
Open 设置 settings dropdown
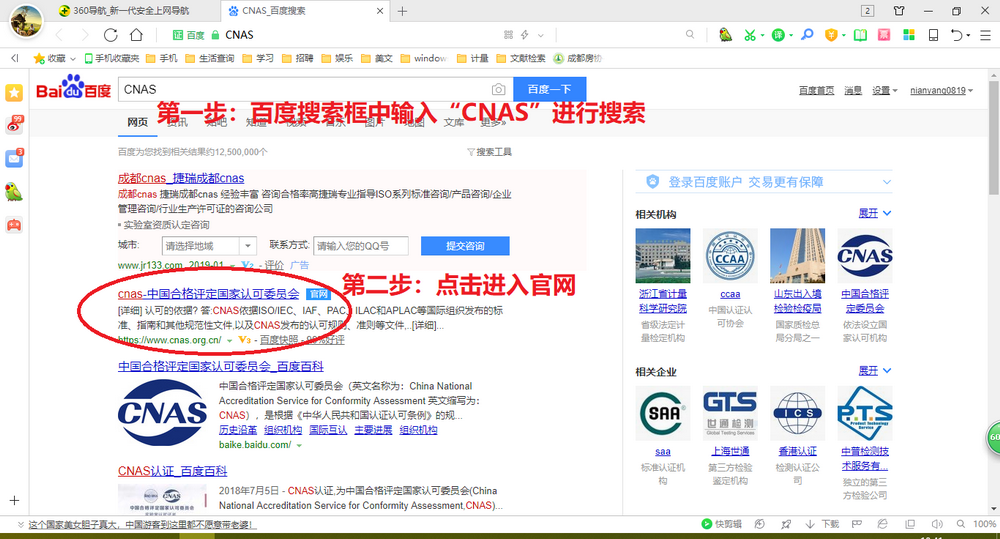tap(885, 91)
